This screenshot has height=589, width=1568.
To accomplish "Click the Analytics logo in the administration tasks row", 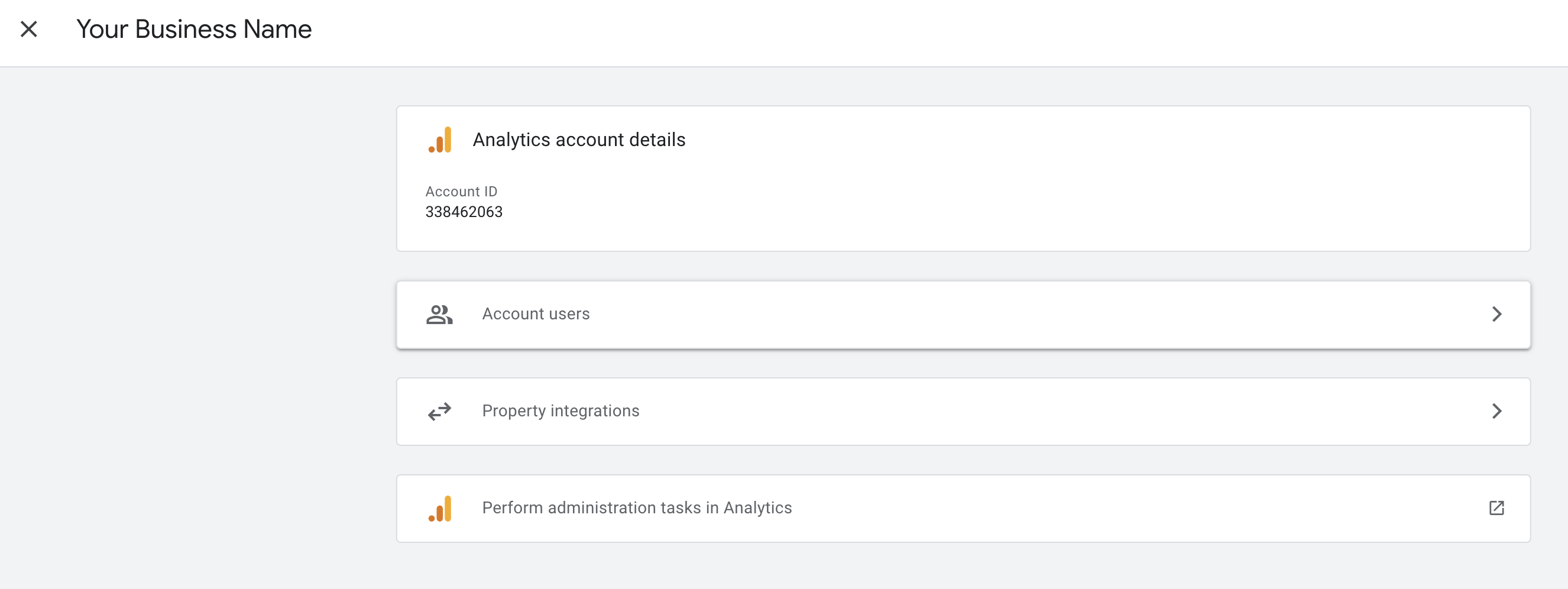I will [439, 508].
